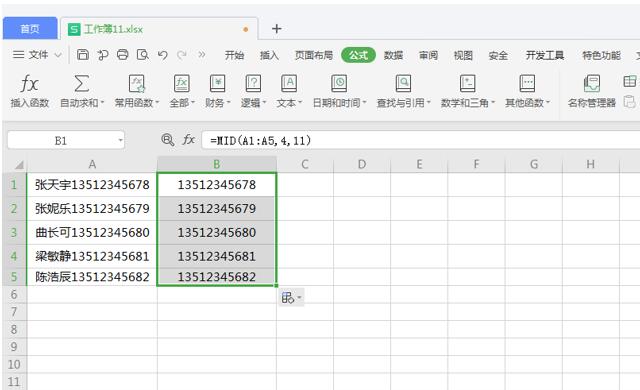Click the Save icon in quick toolbar
The height and width of the screenshot is (390, 640).
point(83,55)
